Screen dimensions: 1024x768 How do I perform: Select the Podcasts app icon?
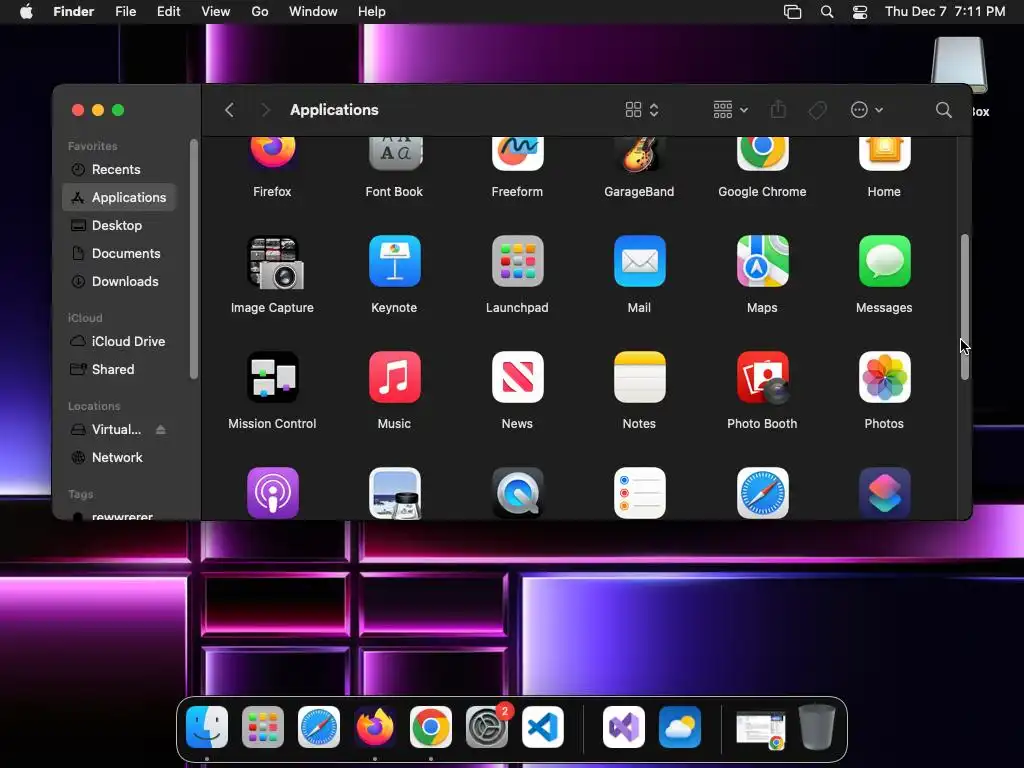click(272, 493)
